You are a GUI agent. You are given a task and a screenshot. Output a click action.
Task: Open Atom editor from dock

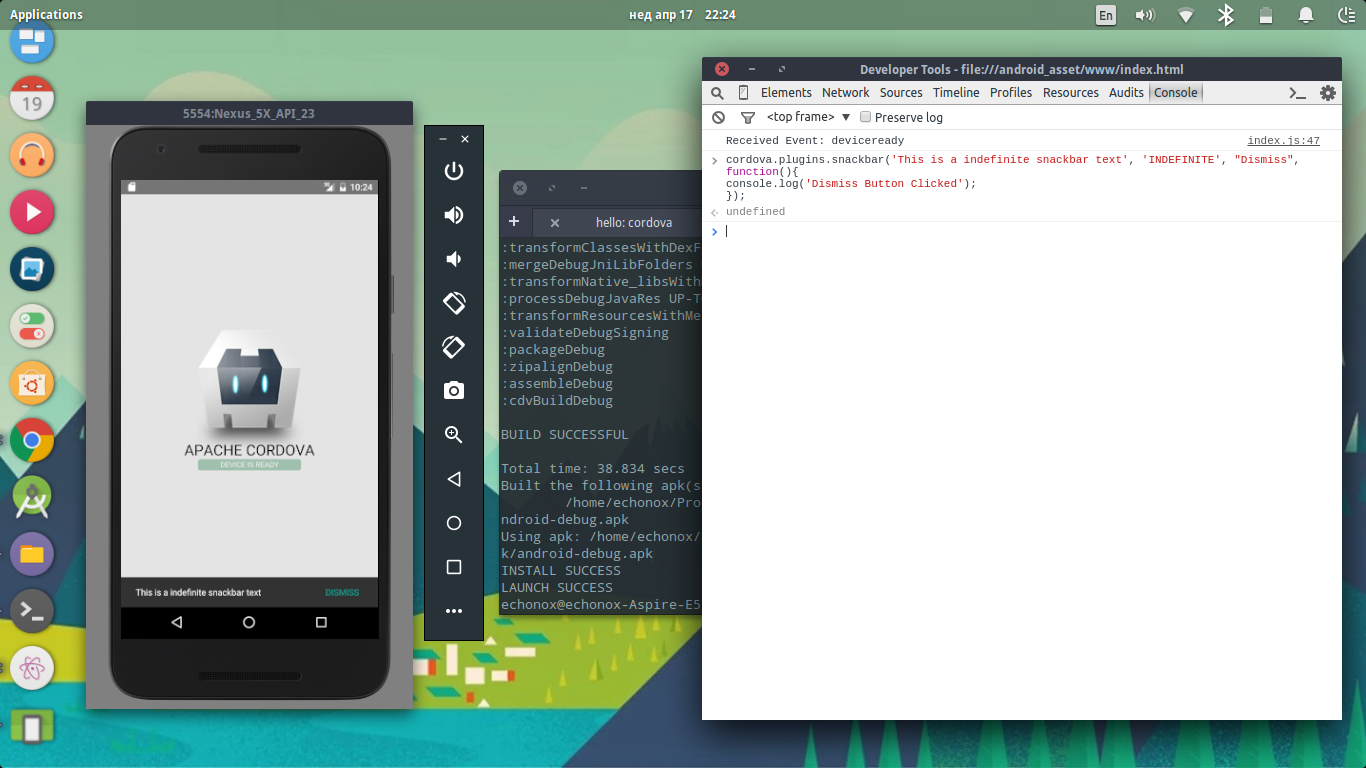tap(32, 668)
